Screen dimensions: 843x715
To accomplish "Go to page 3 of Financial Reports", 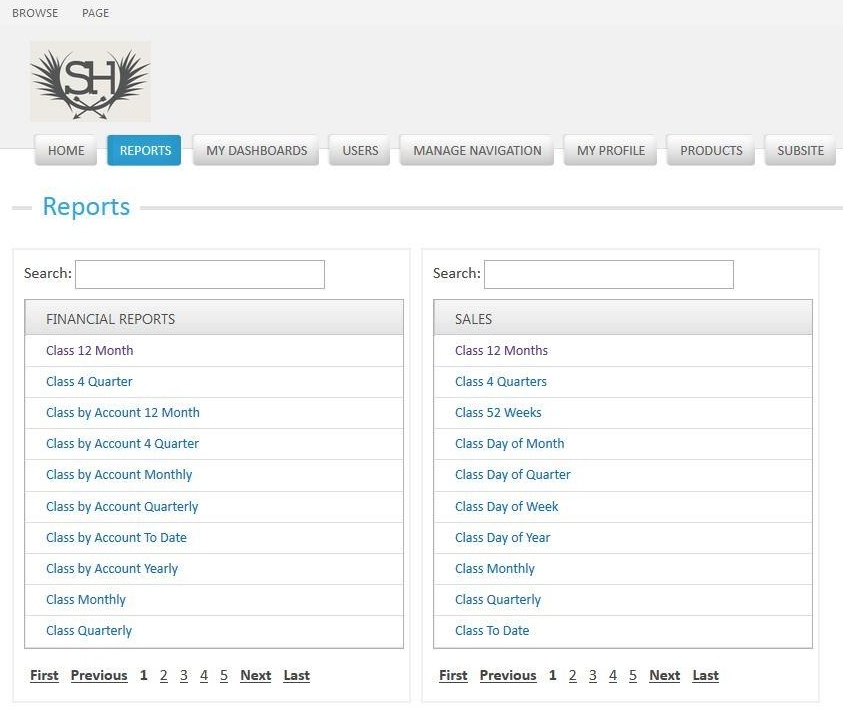I will click(x=184, y=676).
